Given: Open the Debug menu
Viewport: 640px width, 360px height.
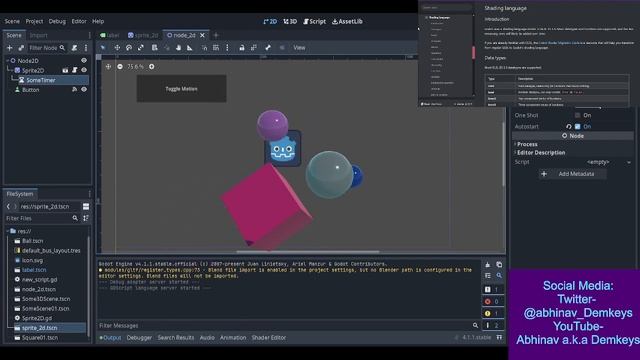Looking at the screenshot, I should 57,21.
